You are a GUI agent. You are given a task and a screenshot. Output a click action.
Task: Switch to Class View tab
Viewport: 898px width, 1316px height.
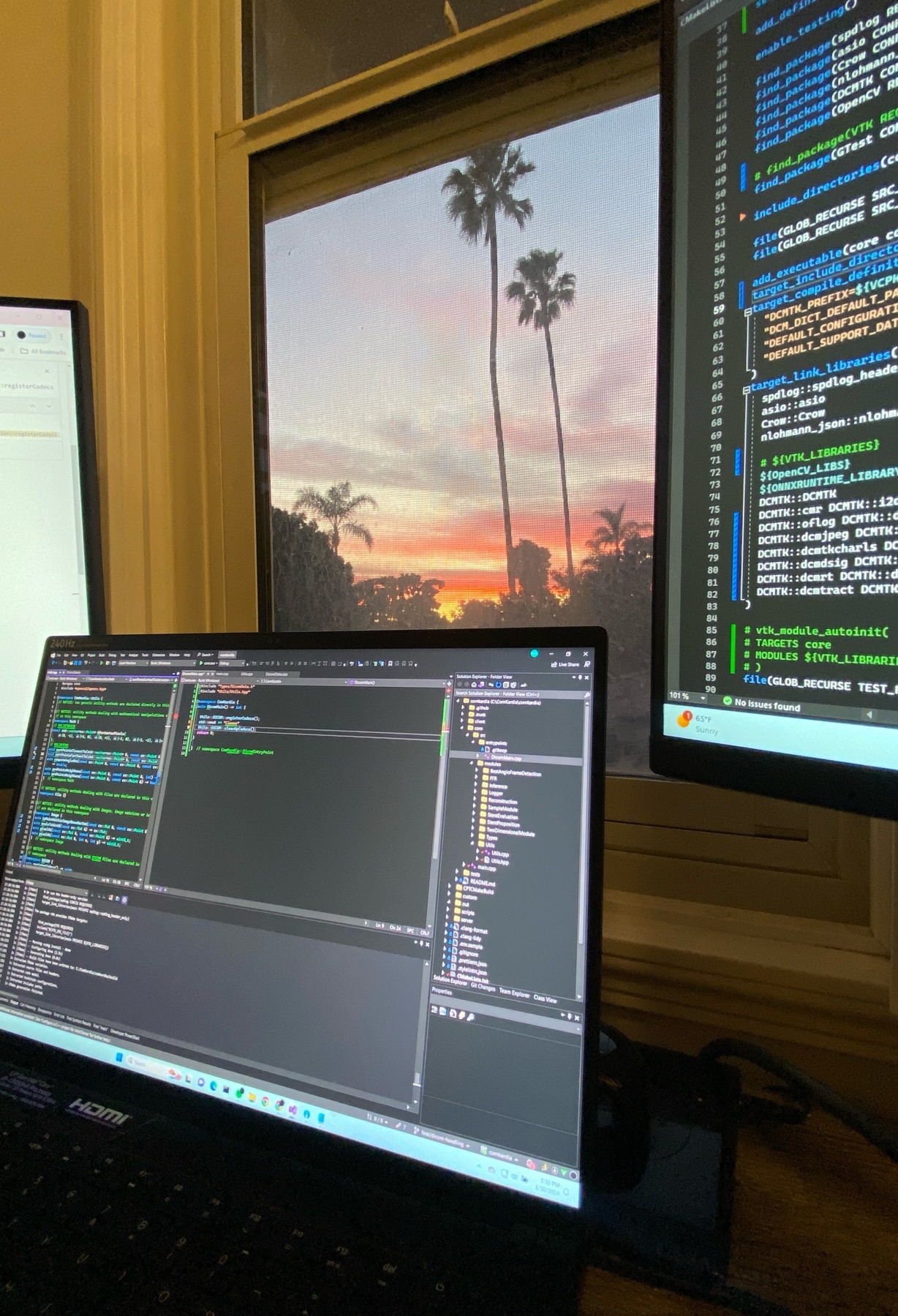pyautogui.click(x=545, y=999)
